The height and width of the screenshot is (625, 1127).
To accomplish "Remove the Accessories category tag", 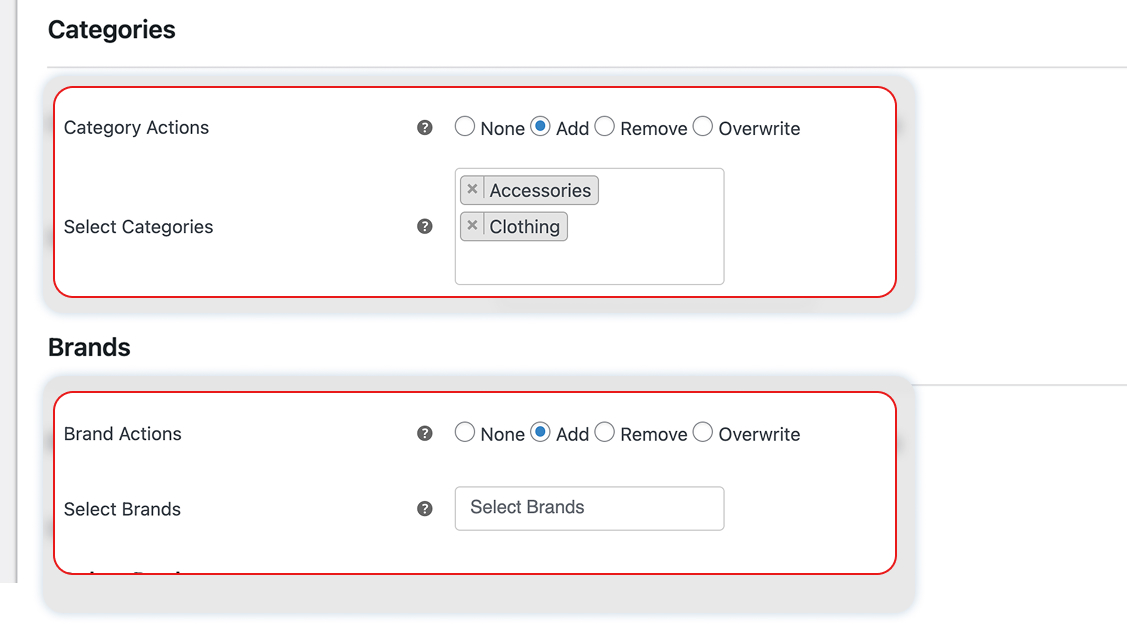I will [472, 189].
